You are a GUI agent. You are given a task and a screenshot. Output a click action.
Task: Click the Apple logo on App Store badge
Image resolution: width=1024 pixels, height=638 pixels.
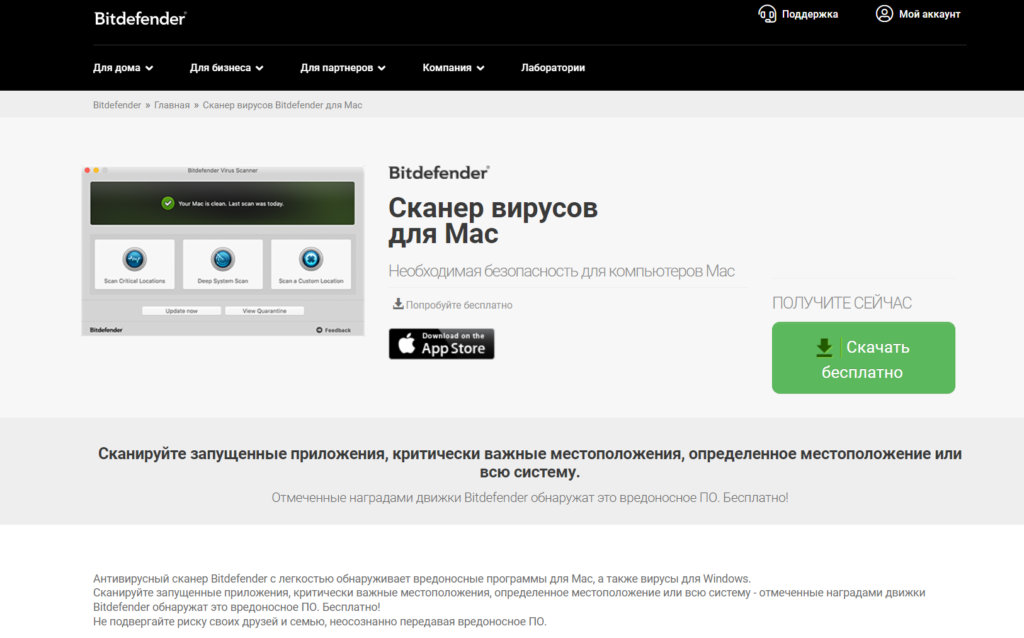coord(406,343)
